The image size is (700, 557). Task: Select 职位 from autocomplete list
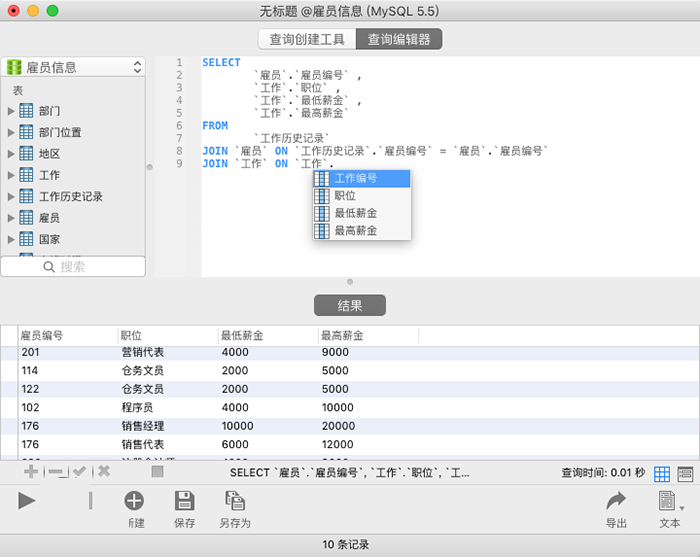[x=362, y=196]
